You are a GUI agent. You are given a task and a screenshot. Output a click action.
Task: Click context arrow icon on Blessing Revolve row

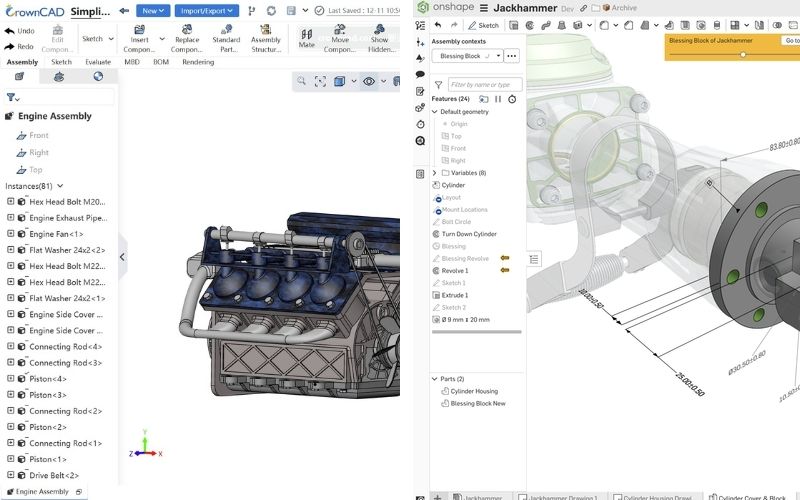(x=505, y=258)
